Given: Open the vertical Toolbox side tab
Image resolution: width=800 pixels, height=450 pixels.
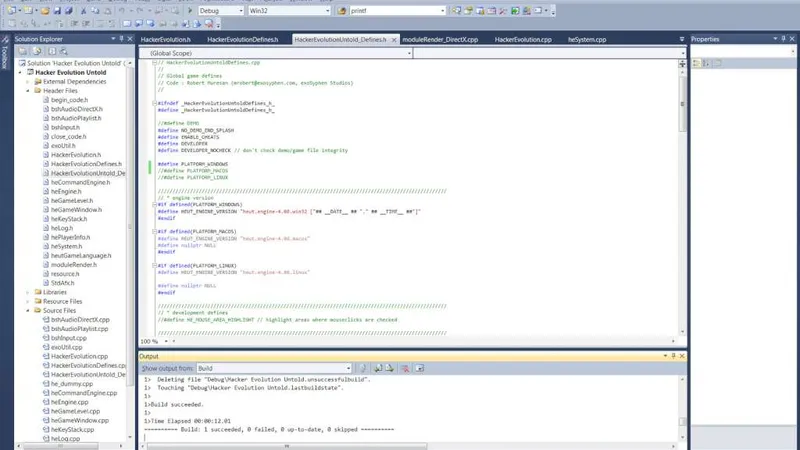Looking at the screenshot, I should click(x=5, y=53).
